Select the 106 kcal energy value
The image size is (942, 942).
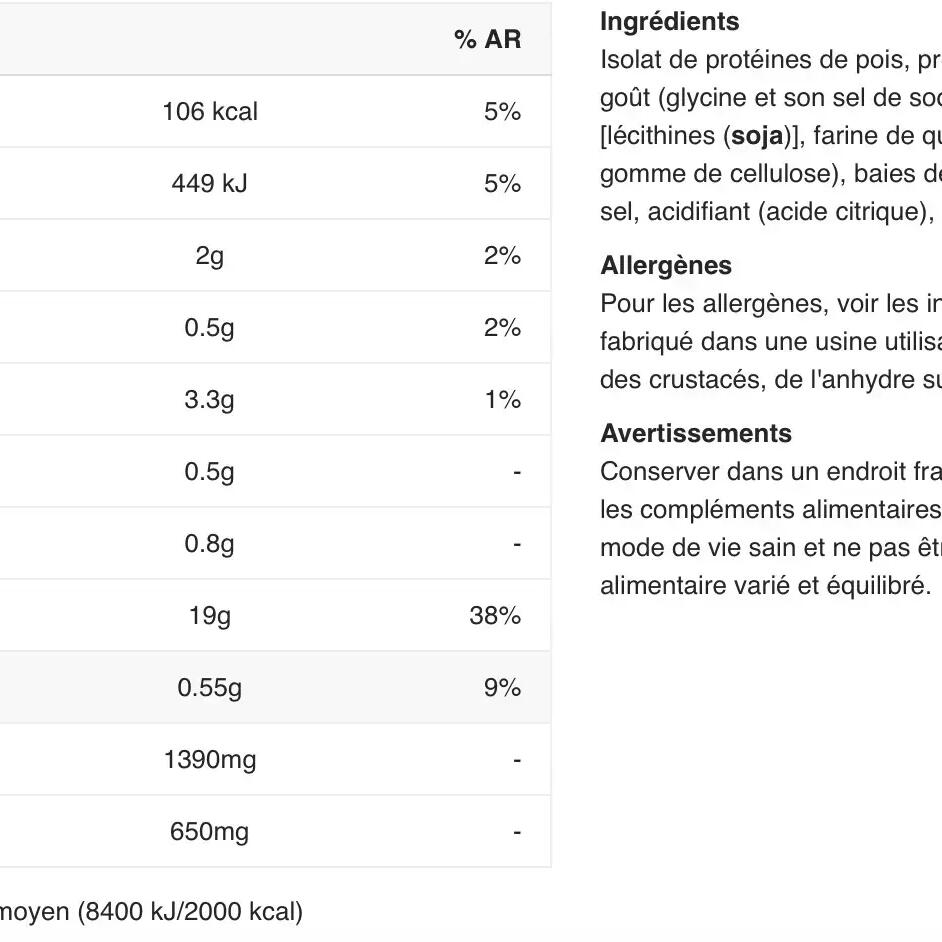[x=210, y=111]
